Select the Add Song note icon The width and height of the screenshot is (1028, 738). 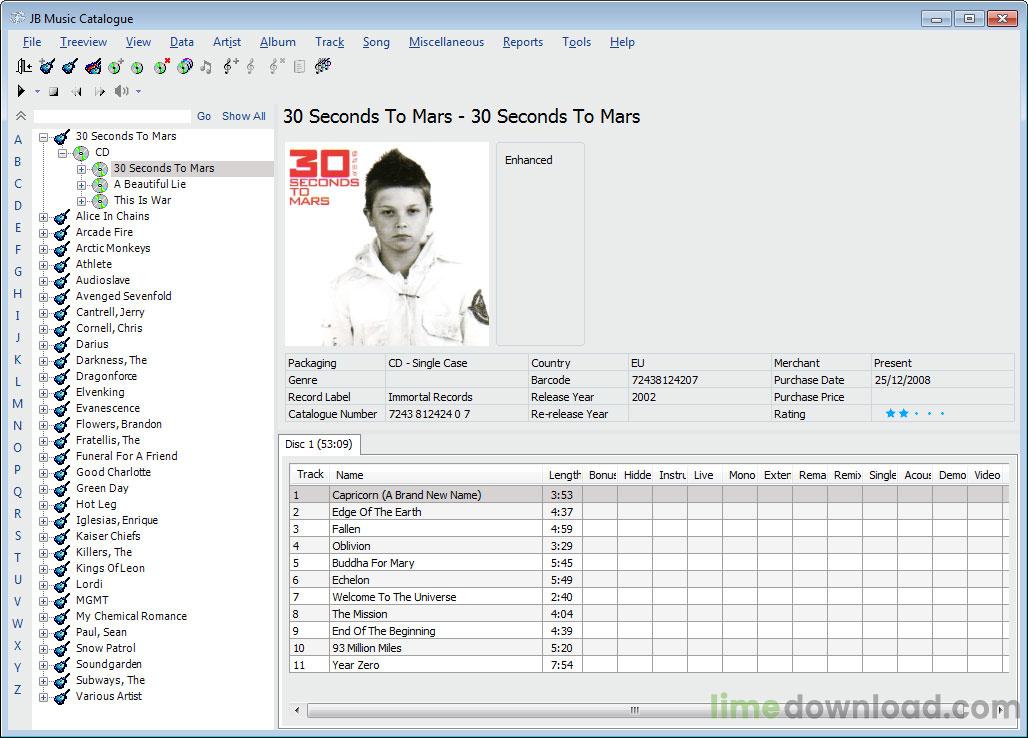pyautogui.click(x=228, y=66)
